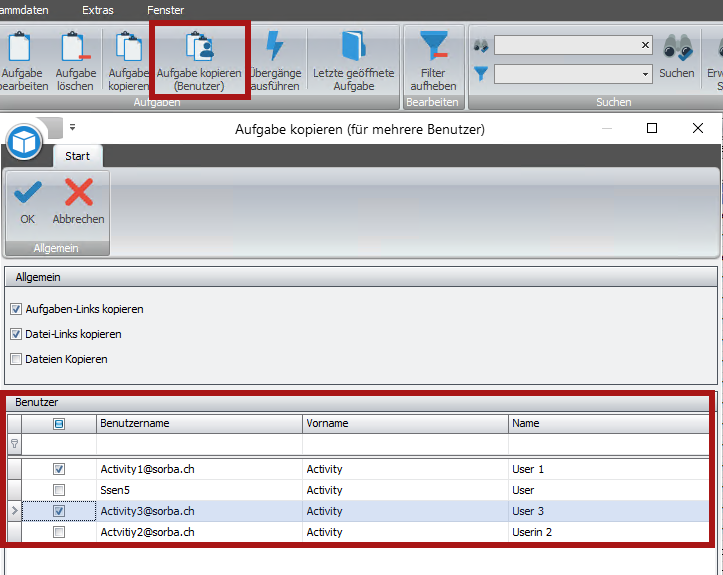Click the plain Aufgabe kopieren icon
Image resolution: width=723 pixels, height=575 pixels.
pyautogui.click(x=129, y=46)
